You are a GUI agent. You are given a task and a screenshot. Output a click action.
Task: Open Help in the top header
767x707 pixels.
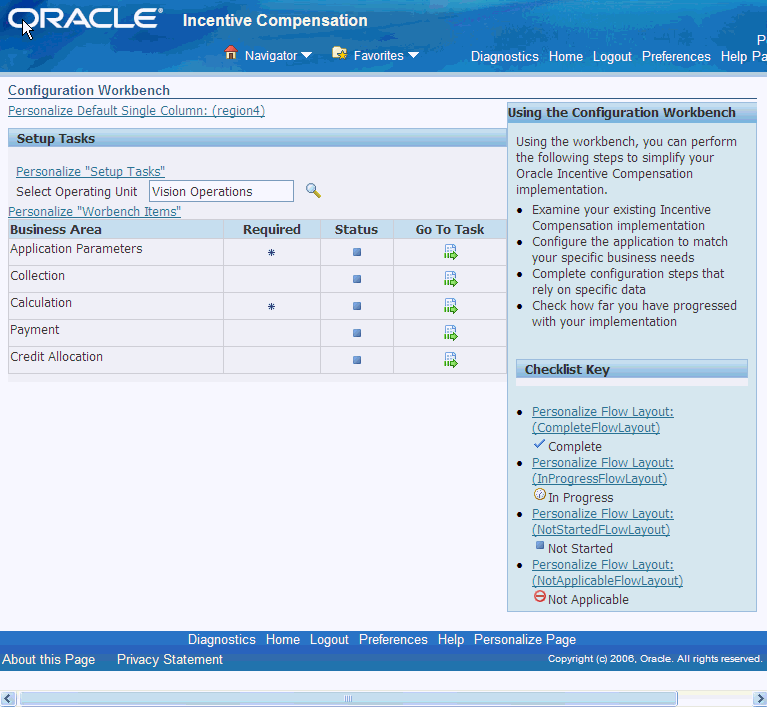pos(734,57)
